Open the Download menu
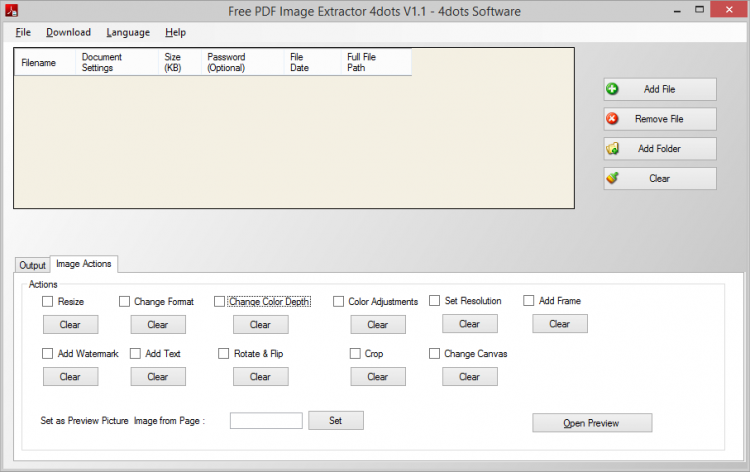The image size is (750, 472). [68, 33]
